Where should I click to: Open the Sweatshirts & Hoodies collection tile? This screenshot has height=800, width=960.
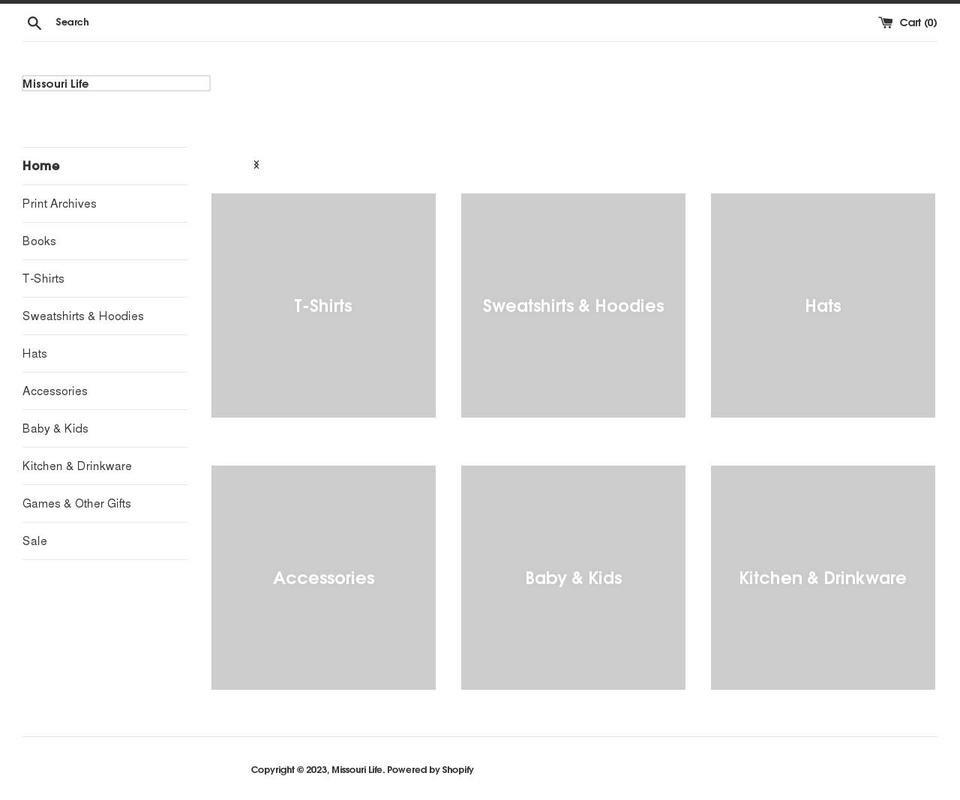[x=573, y=305]
